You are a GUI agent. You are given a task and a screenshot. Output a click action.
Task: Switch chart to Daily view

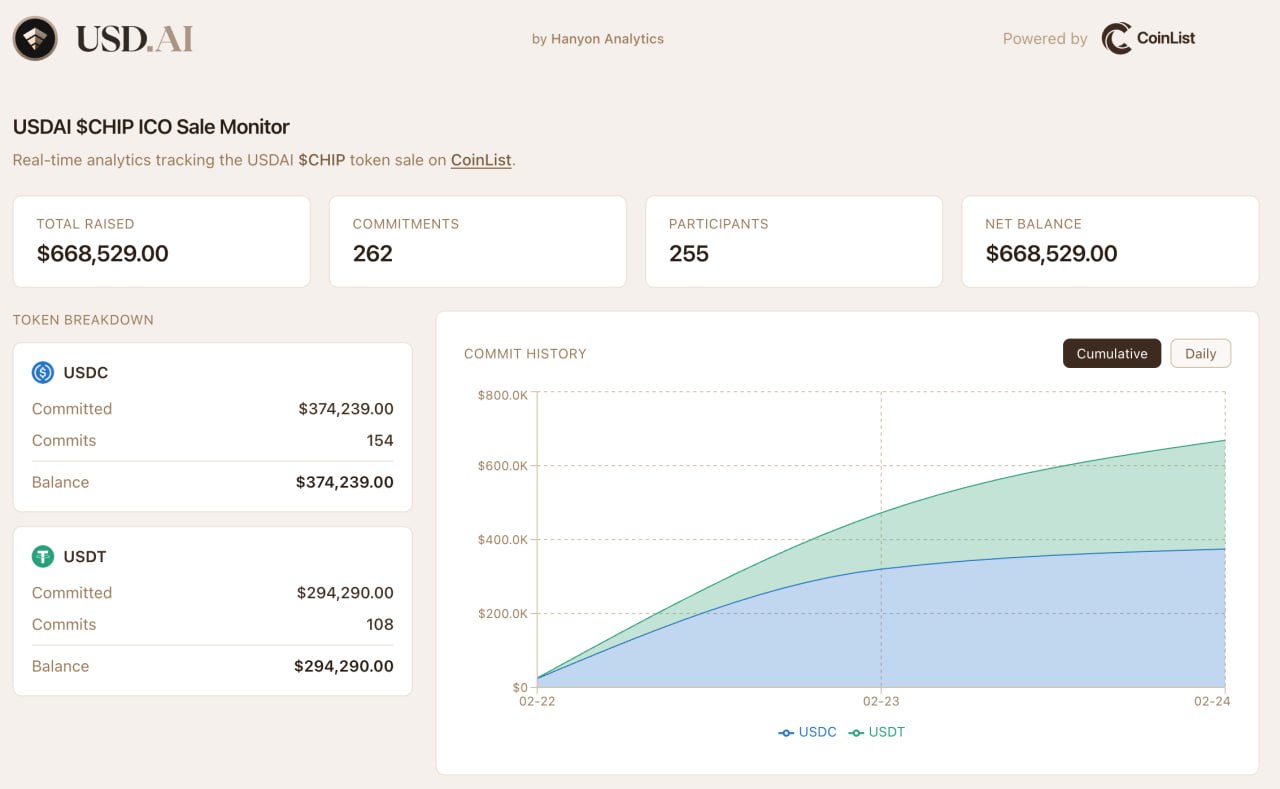pos(1200,354)
